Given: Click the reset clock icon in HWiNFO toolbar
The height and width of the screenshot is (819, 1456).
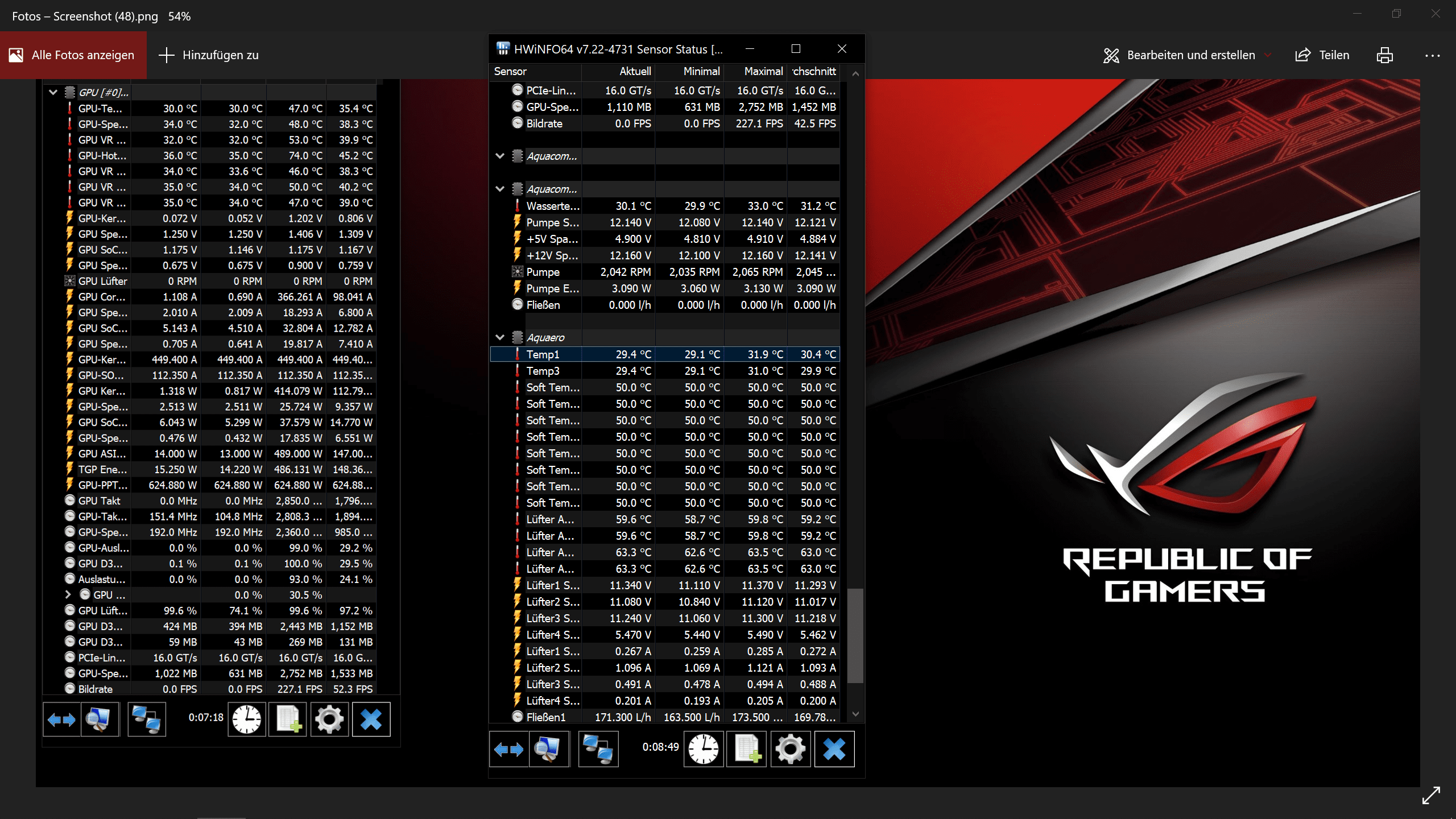Looking at the screenshot, I should [x=703, y=749].
